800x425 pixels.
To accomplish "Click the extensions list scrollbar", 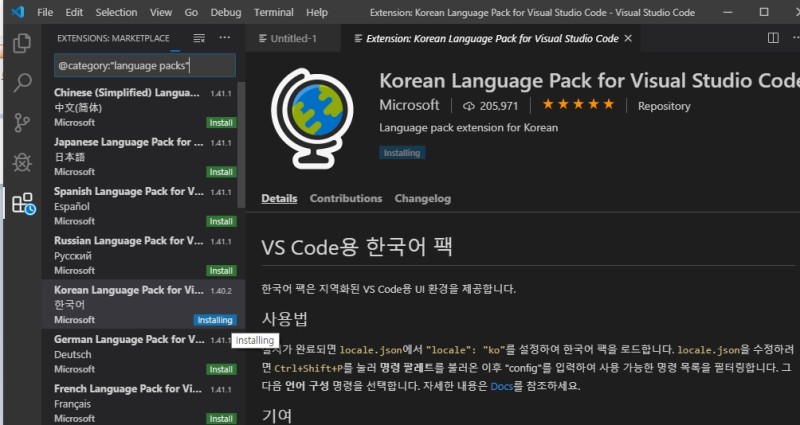I will (x=241, y=145).
